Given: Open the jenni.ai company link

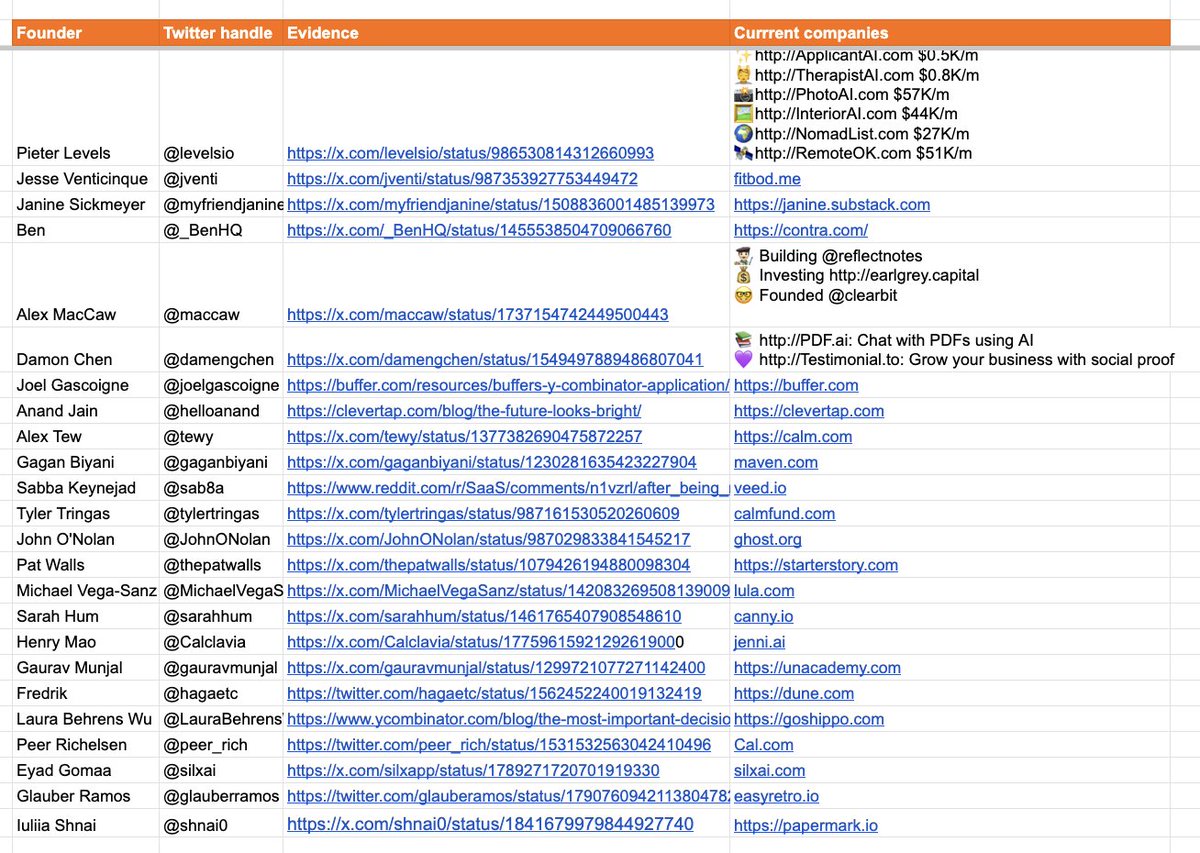Looking at the screenshot, I should (x=759, y=642).
